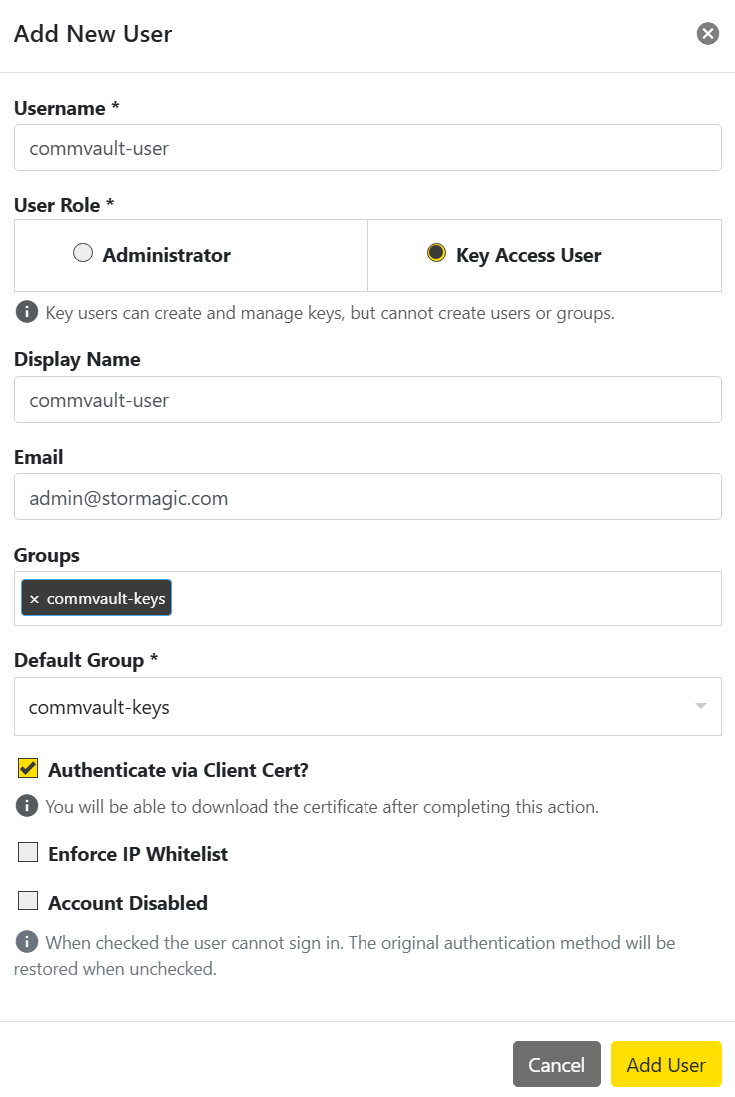Check the Account Disabled checkbox
Image resolution: width=735 pixels, height=1097 pixels.
[x=28, y=900]
